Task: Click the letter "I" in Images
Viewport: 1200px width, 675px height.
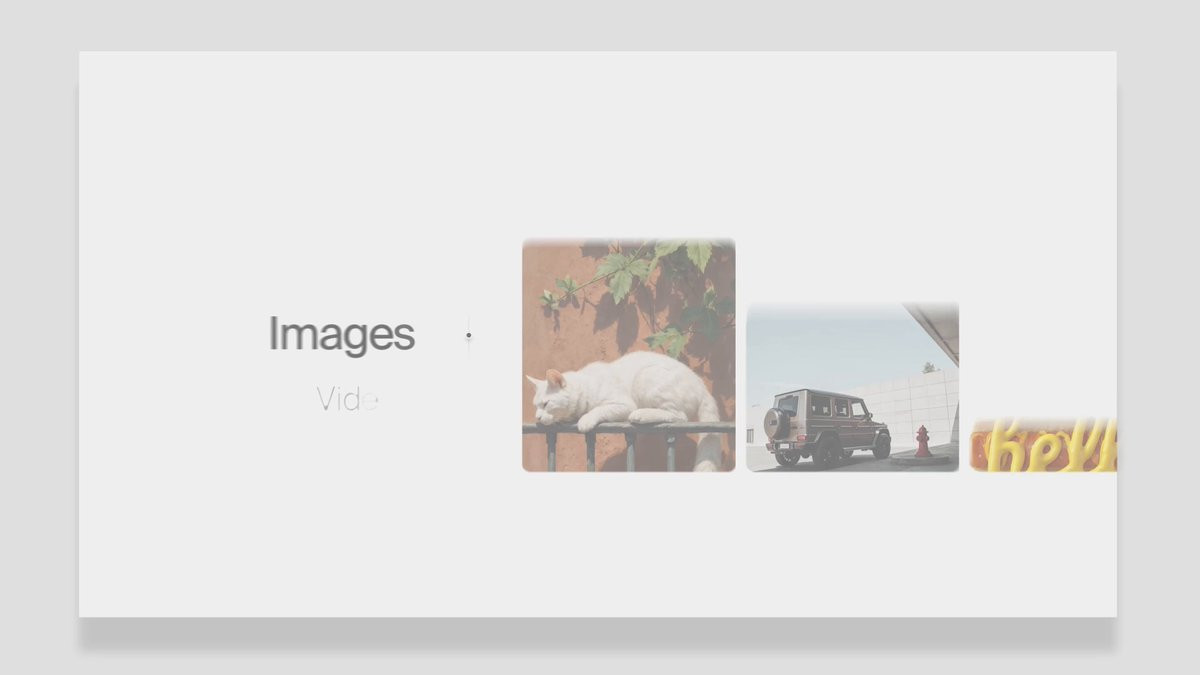Action: click(273, 333)
